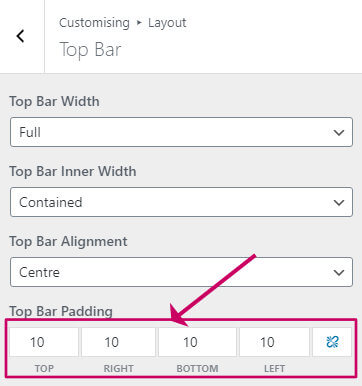Select the Top padding input field
This screenshot has height=386, width=362.
[44, 342]
